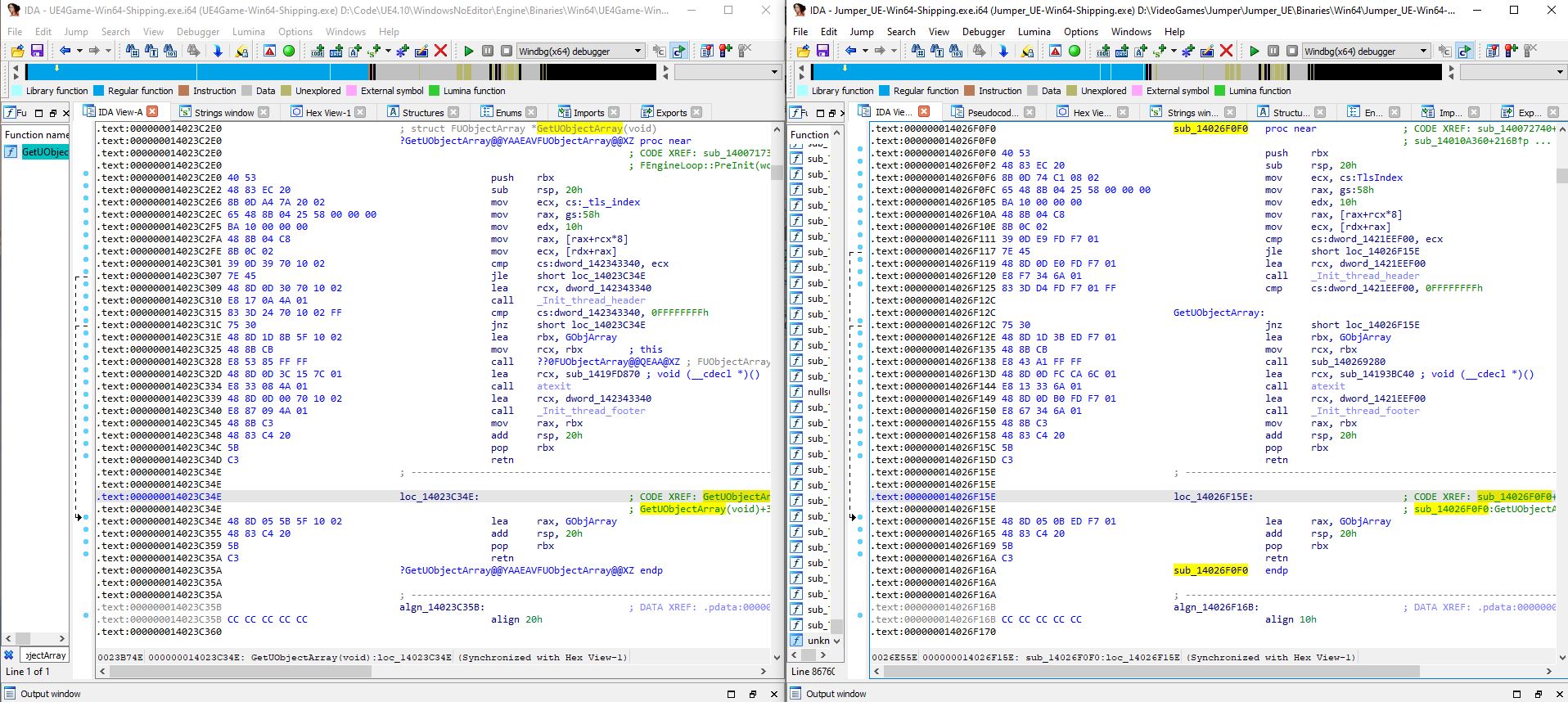1568x702 pixels.
Task: Click breakpoint list icon in UE4Game toolbar
Action: tap(707, 51)
